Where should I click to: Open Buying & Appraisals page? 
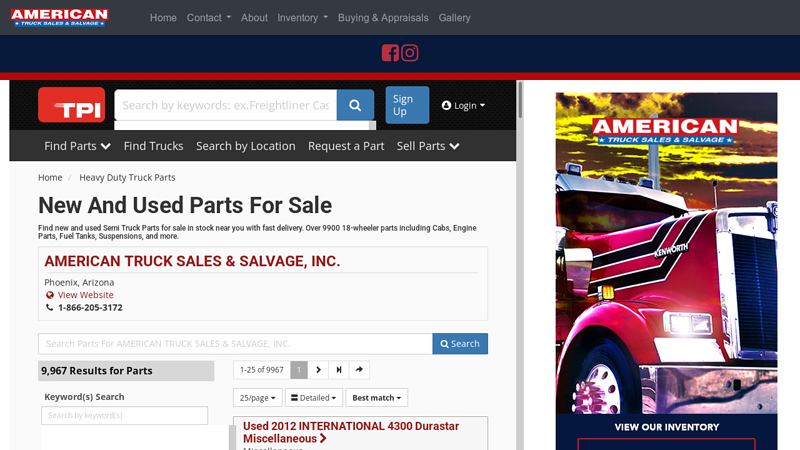383,18
